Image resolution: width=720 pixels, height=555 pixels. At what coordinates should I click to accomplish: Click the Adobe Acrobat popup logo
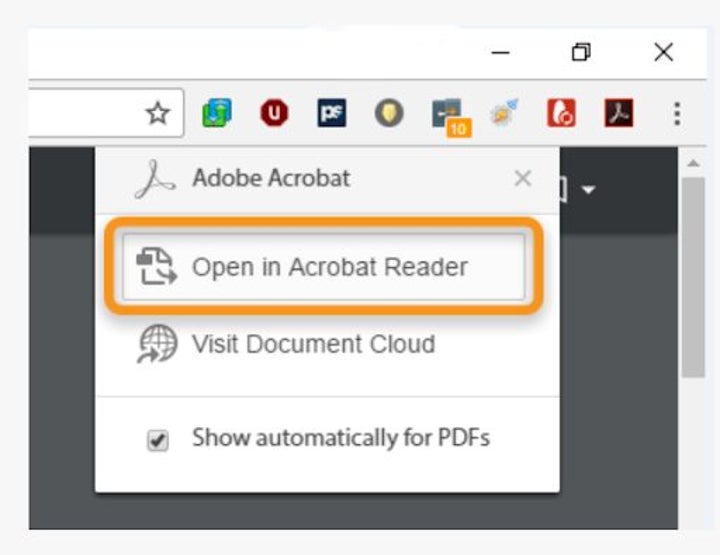click(x=155, y=179)
